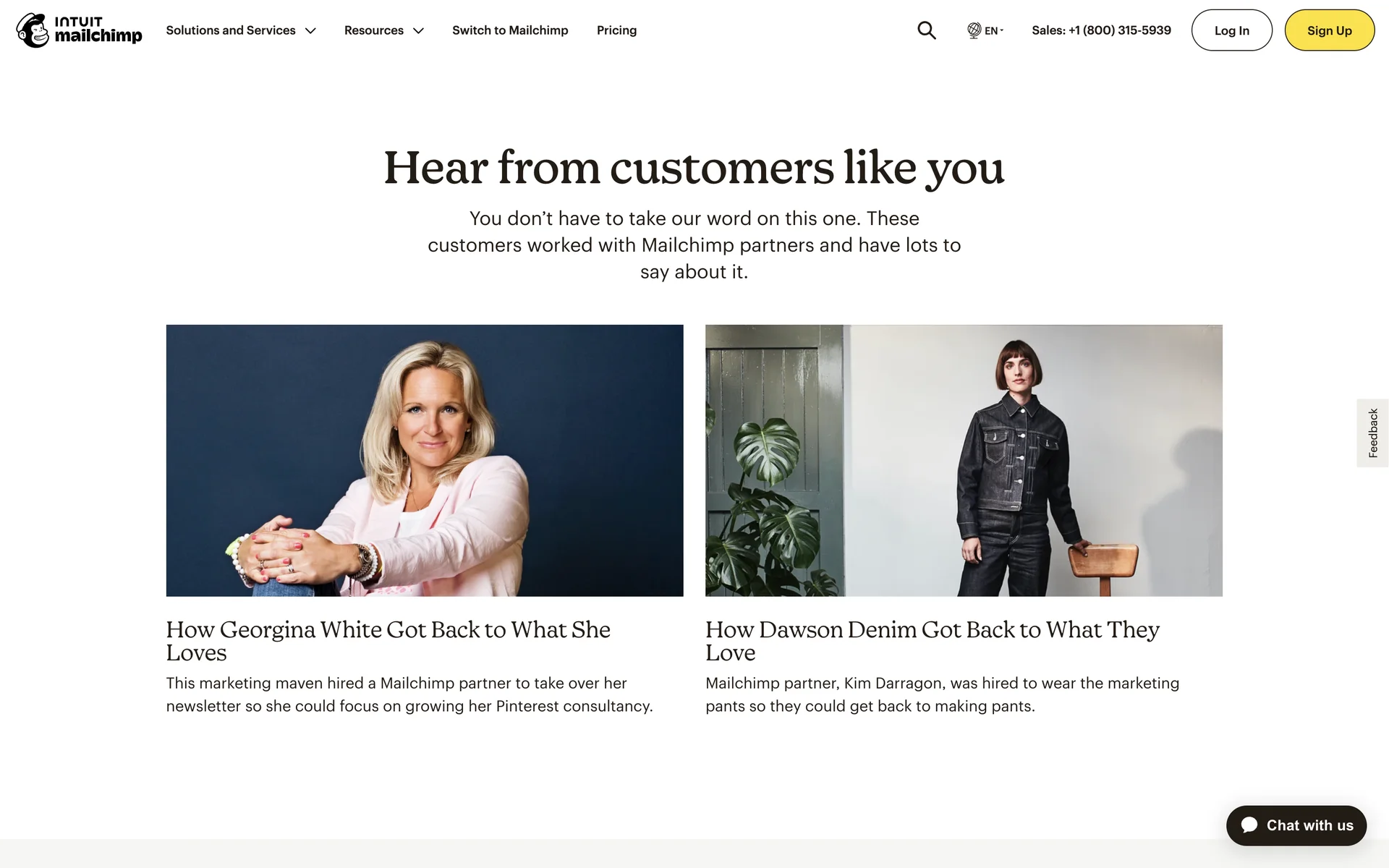Viewport: 1389px width, 868px height.
Task: Open the Resources menu
Action: click(374, 30)
